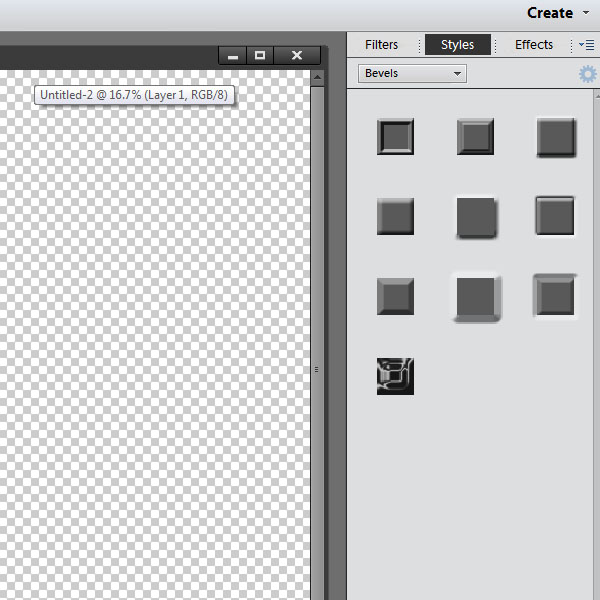Screen dimensions: 600x600
Task: Apply first bevel style in third row
Action: 395,296
